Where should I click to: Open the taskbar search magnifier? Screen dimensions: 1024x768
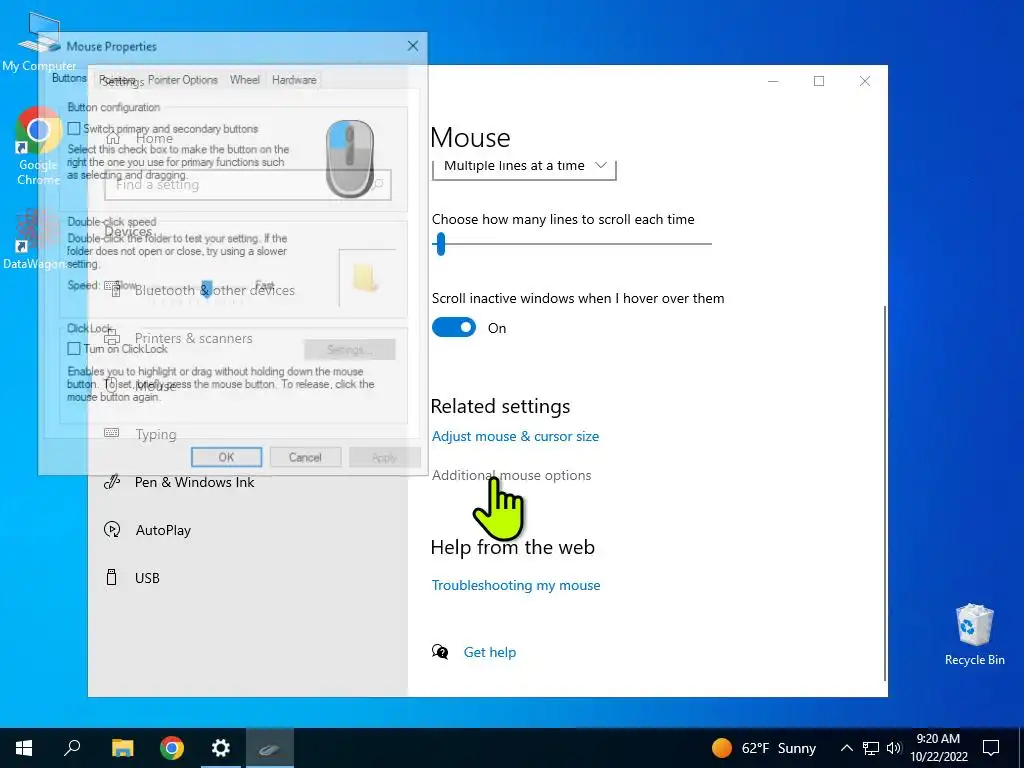(72, 748)
